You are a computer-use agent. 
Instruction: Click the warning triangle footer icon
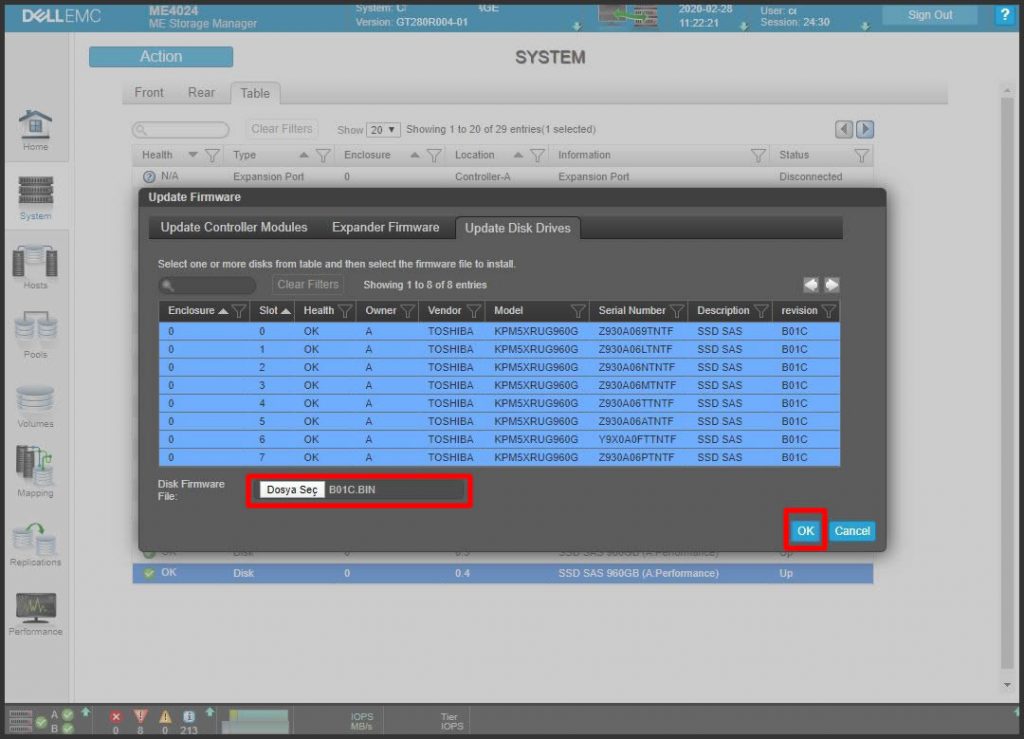[x=165, y=717]
